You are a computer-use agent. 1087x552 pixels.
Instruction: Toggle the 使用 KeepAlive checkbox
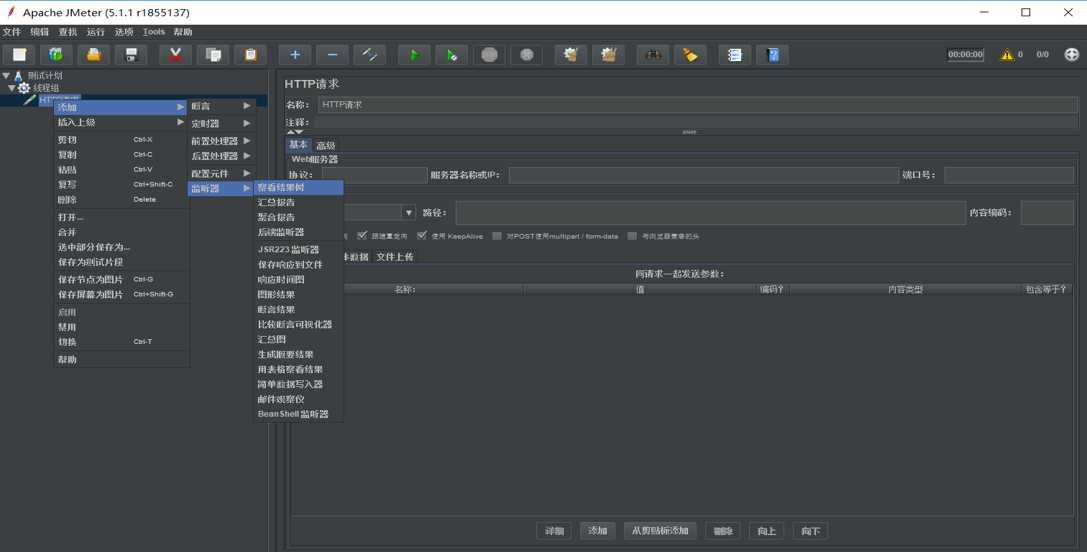[x=421, y=236]
